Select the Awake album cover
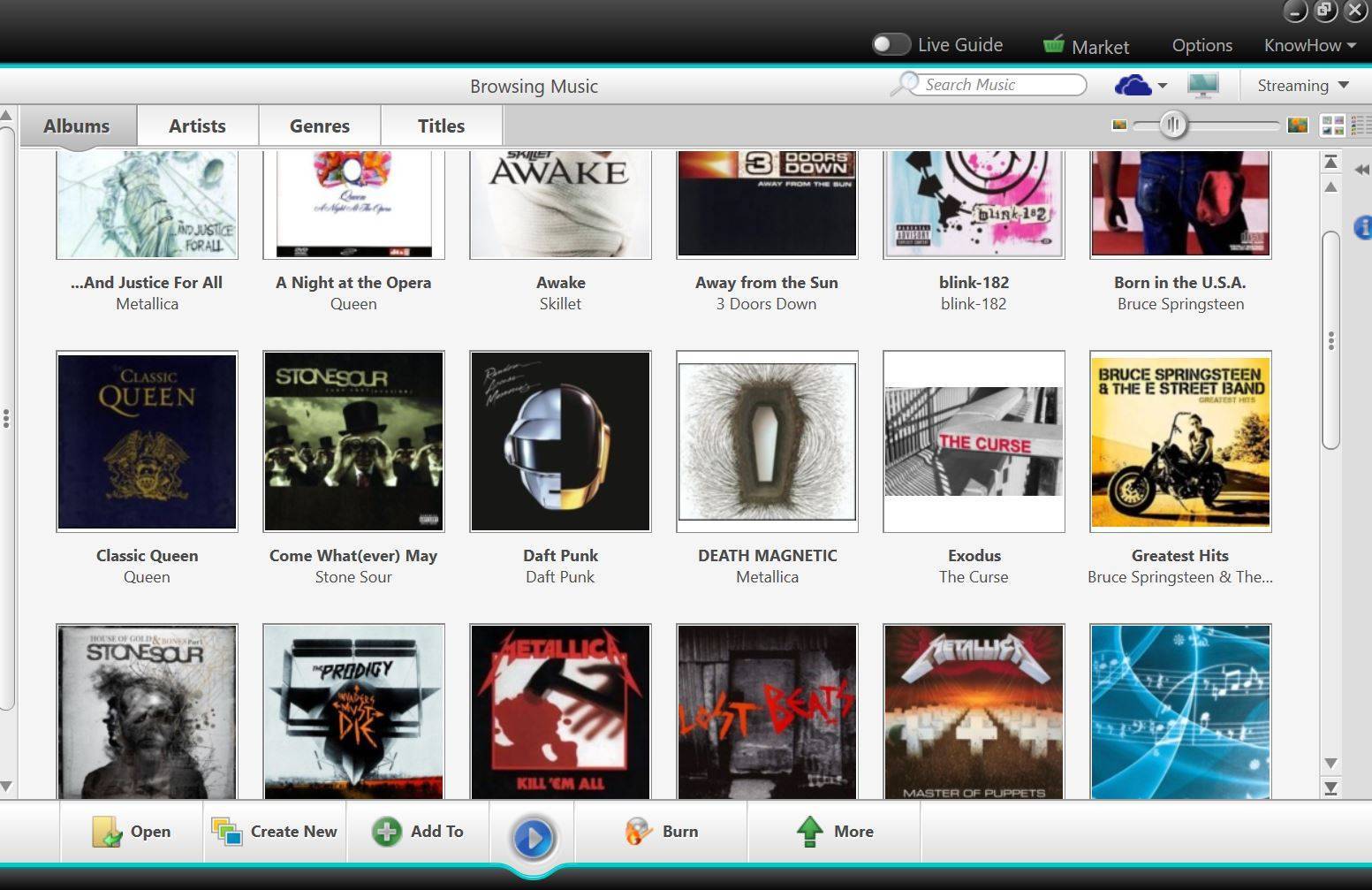This screenshot has height=890, width=1372. pos(560,203)
